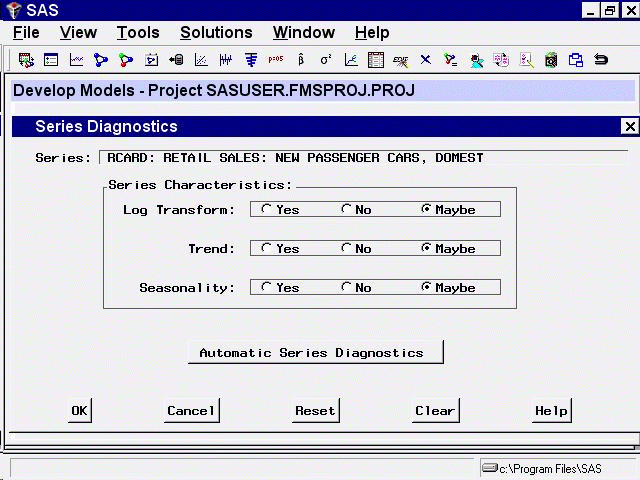This screenshot has width=640, height=480.
Task: Click the curve-on-axes toolbar icon
Action: click(x=351, y=60)
